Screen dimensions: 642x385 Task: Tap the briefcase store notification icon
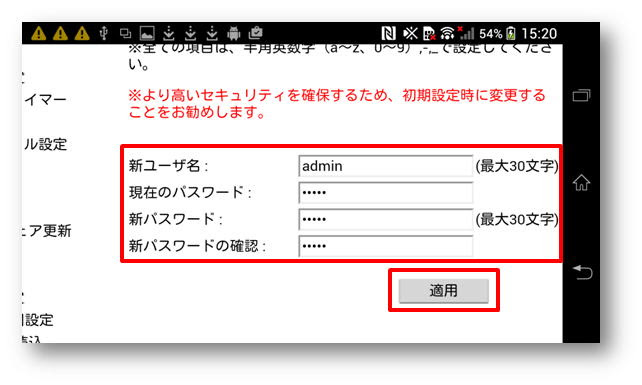[255, 33]
